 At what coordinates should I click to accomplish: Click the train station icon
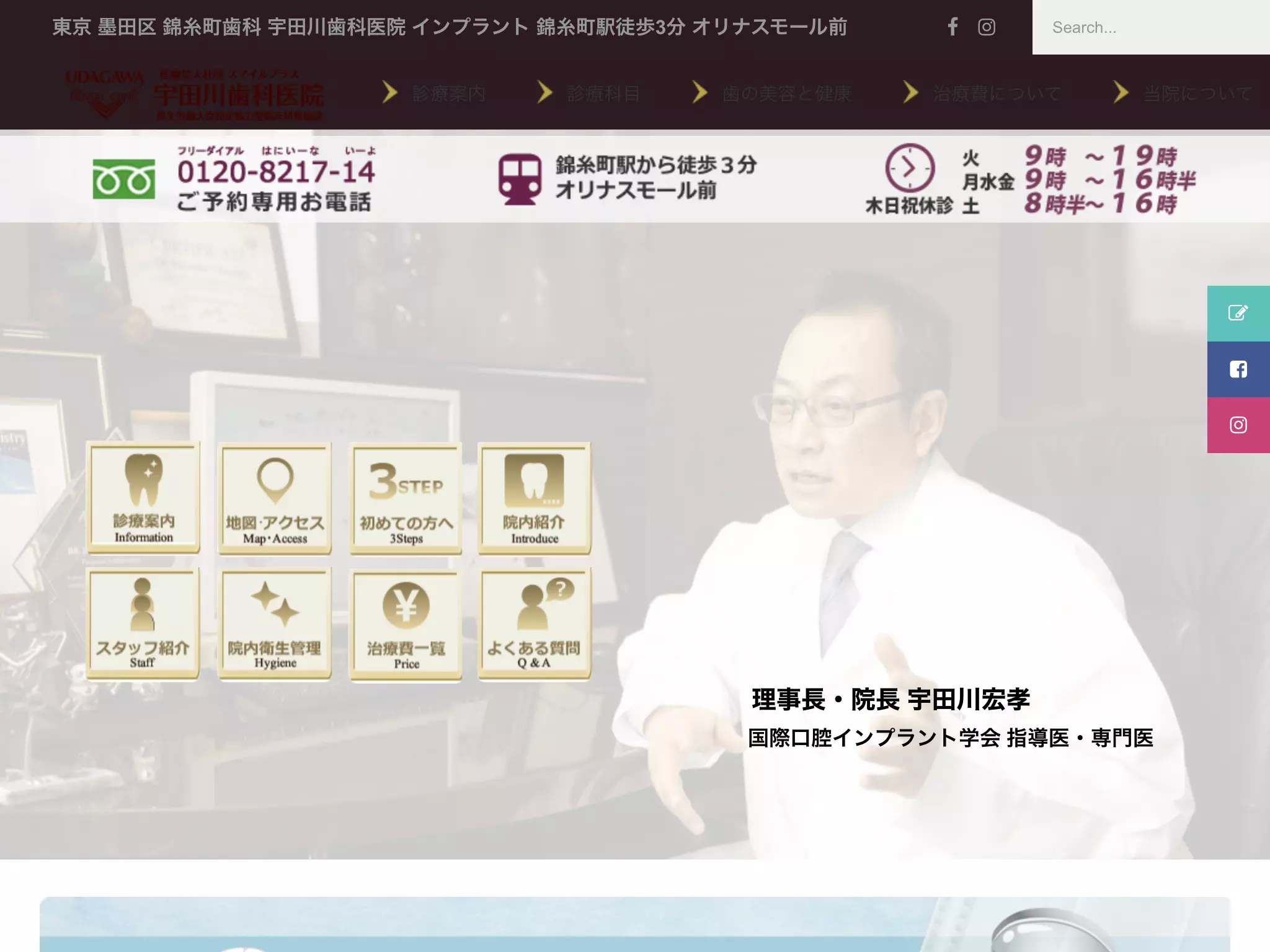[x=520, y=179]
